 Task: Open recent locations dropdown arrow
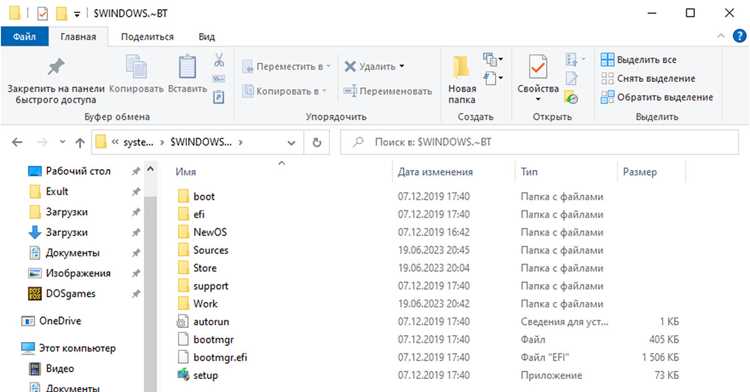click(x=62, y=142)
